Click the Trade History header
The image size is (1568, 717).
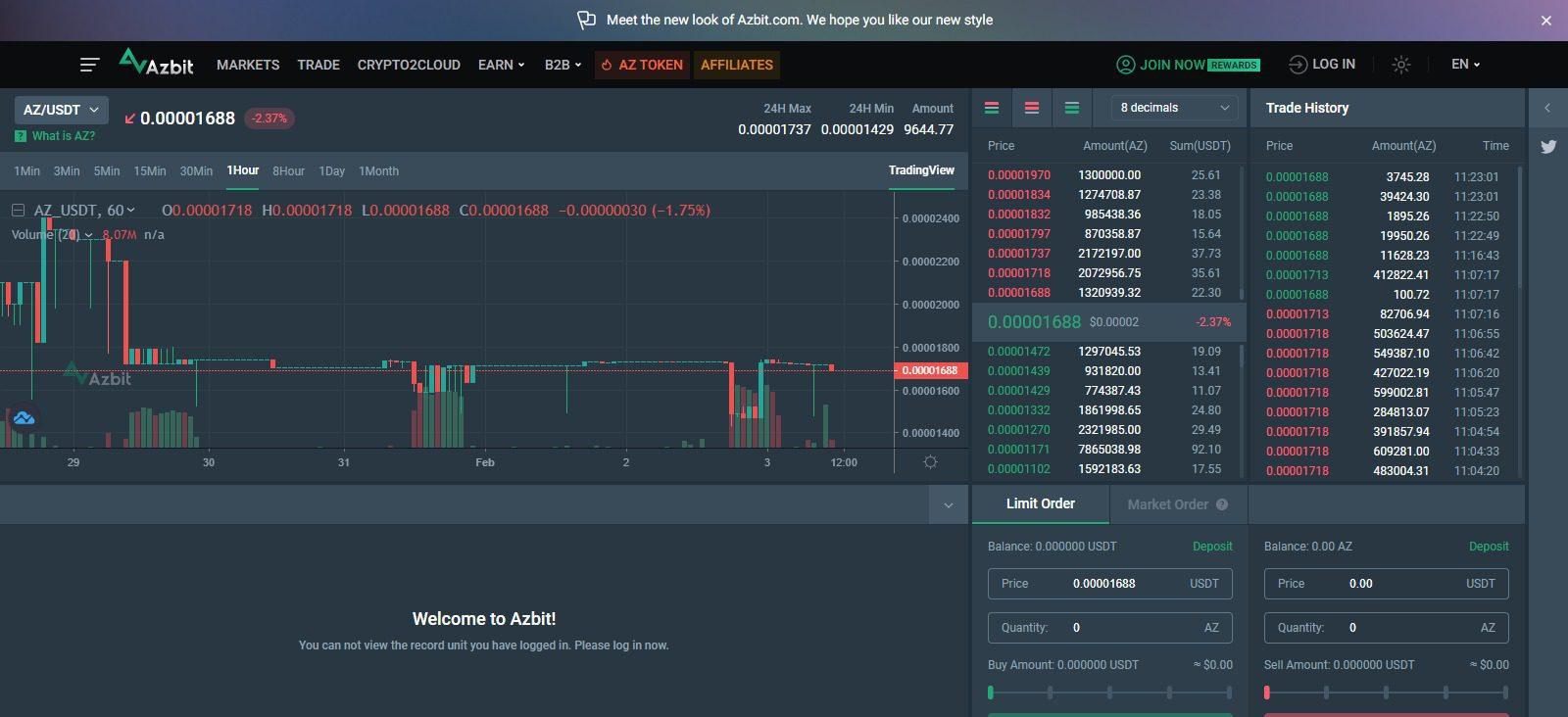1306,108
